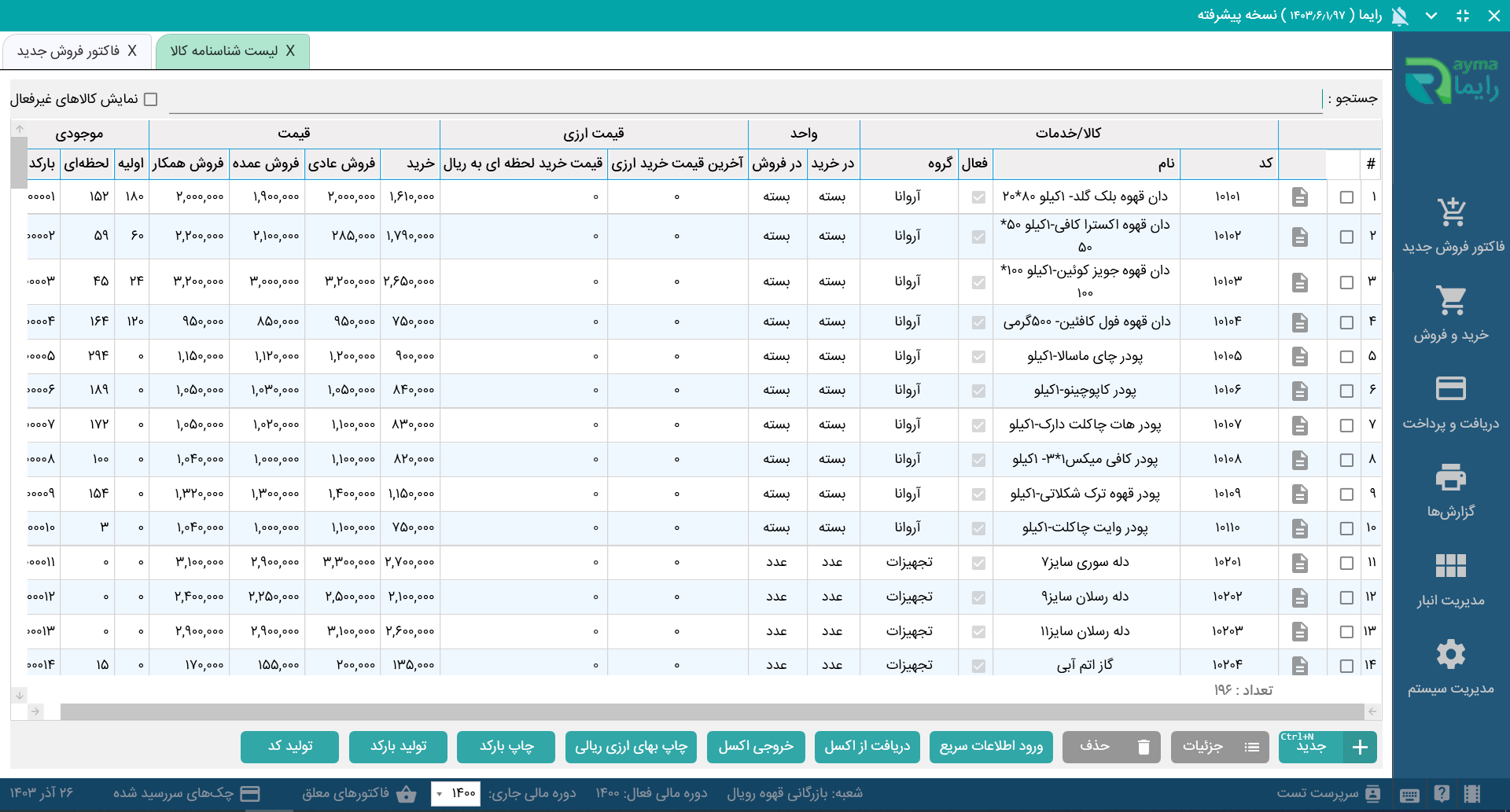
Task: Open the fiscal year ۱۴۰۰ dropdown
Action: 456,794
